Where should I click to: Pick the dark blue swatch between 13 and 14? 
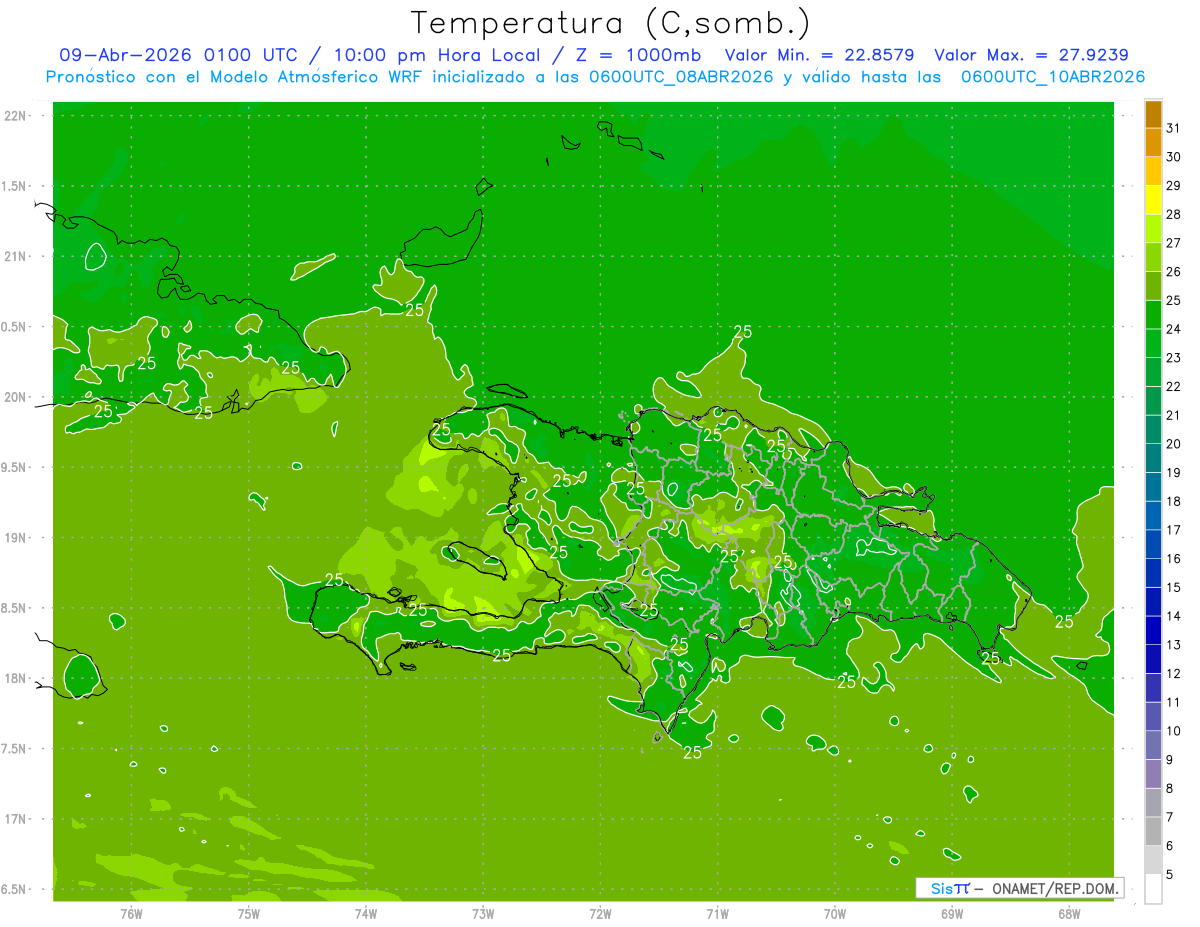[1153, 630]
